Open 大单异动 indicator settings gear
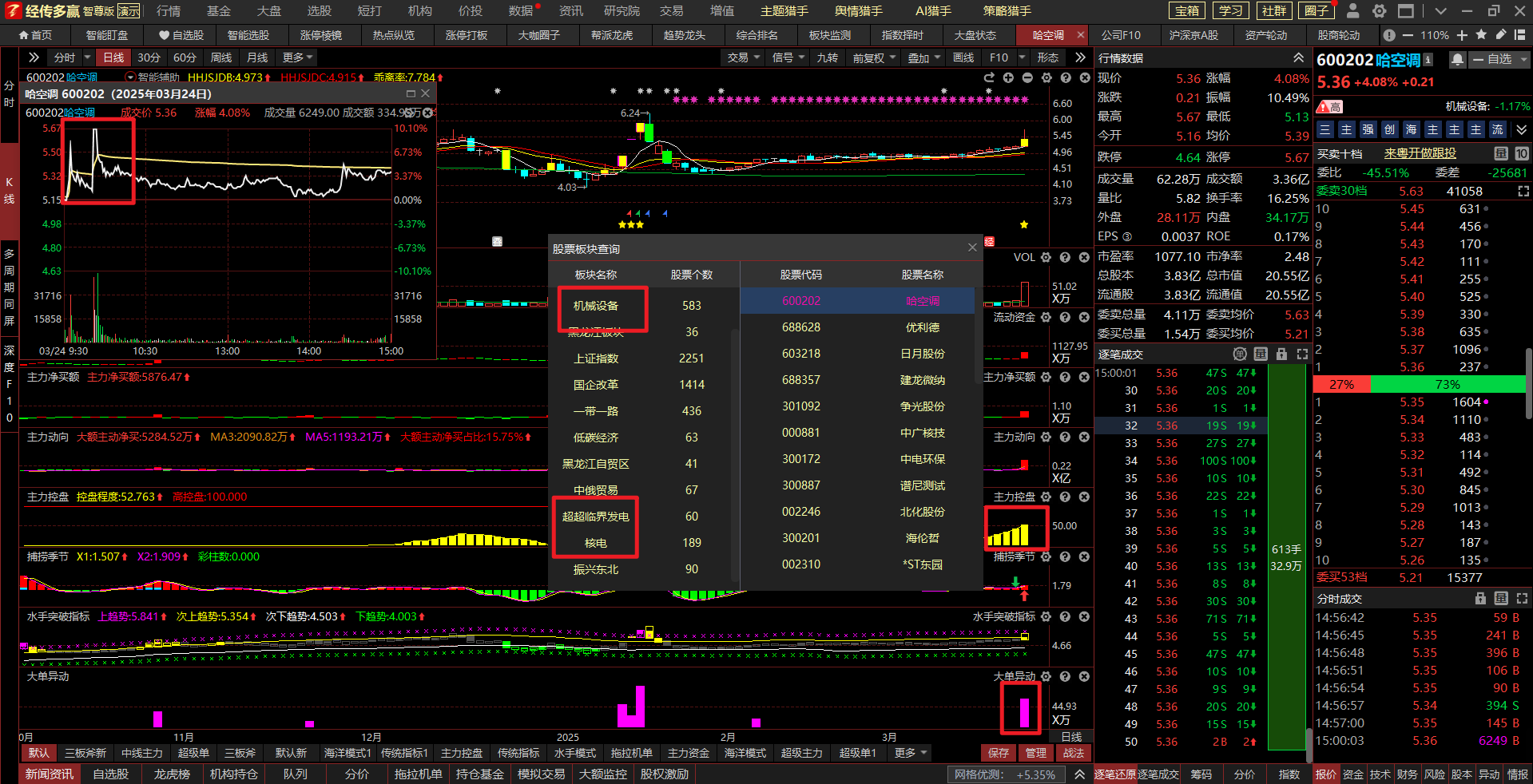This screenshot has height=784, width=1533. (1046, 676)
